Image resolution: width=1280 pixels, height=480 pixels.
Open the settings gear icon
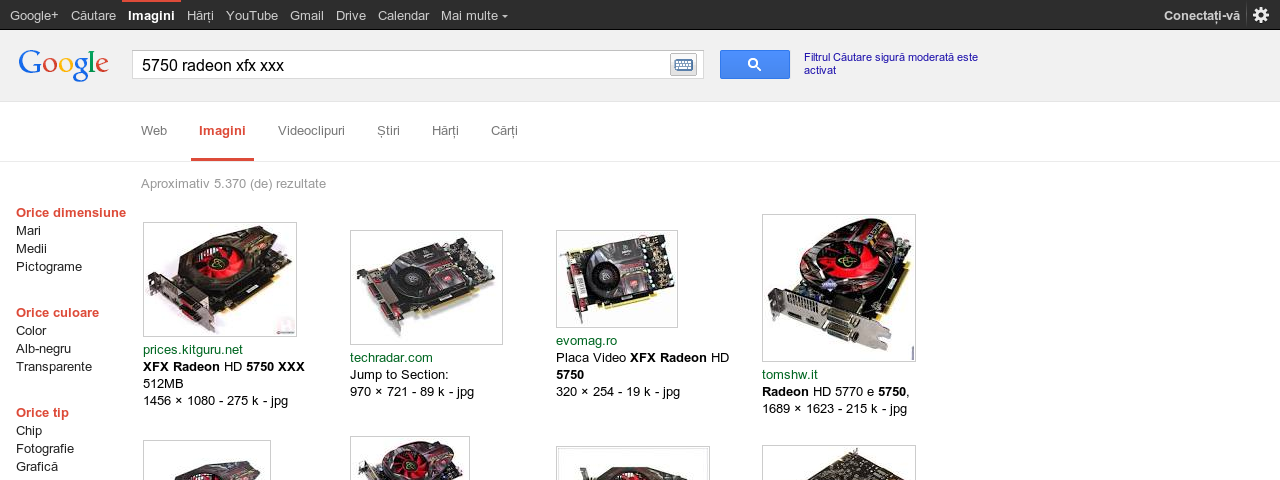tap(1261, 15)
